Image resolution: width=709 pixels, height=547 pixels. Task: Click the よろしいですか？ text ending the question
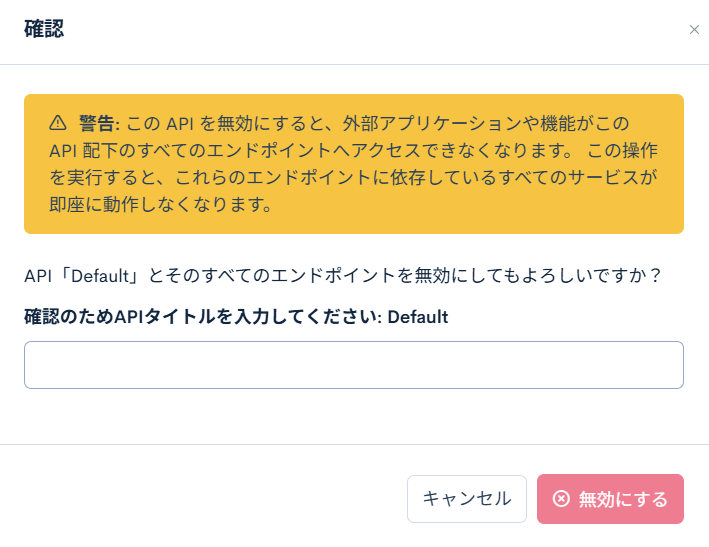pos(602,275)
